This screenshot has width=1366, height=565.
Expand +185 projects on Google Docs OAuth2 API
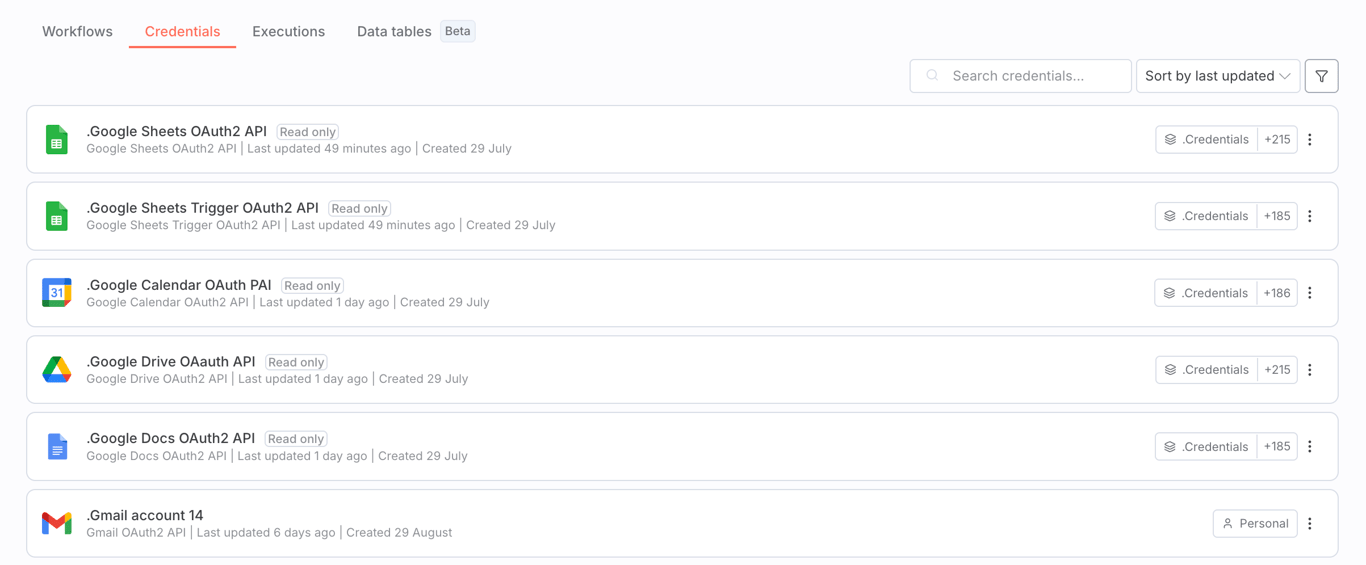[x=1277, y=447]
